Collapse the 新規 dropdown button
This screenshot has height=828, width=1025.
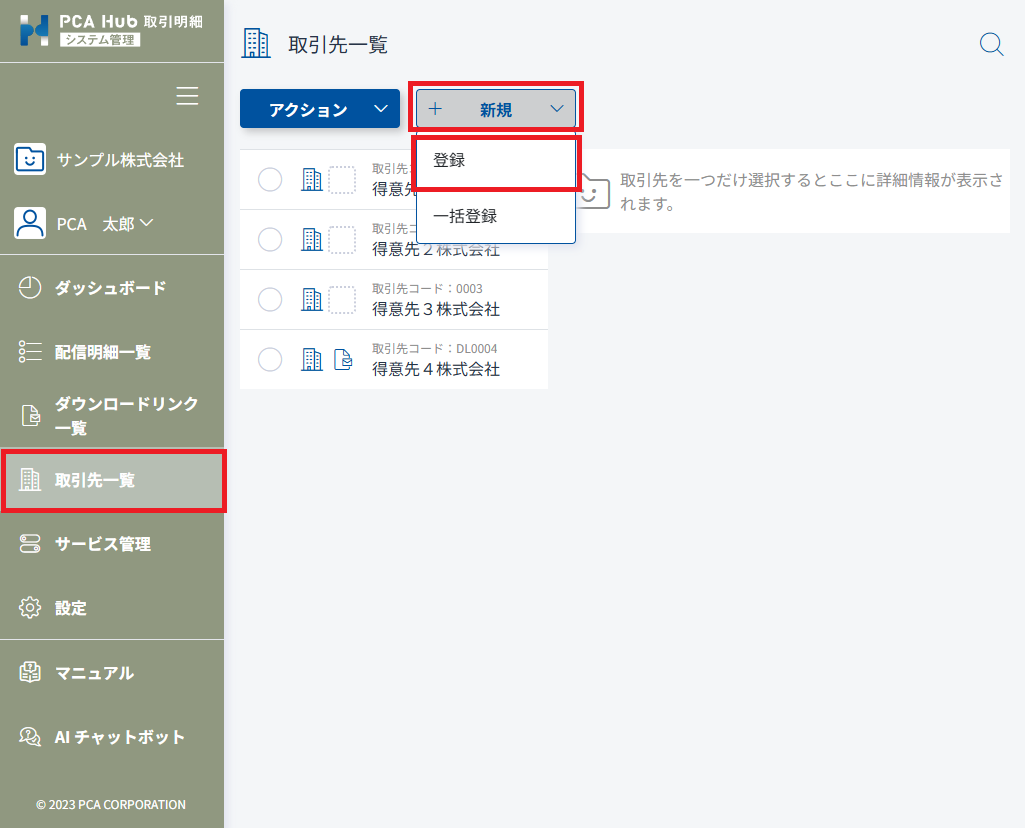(x=496, y=109)
